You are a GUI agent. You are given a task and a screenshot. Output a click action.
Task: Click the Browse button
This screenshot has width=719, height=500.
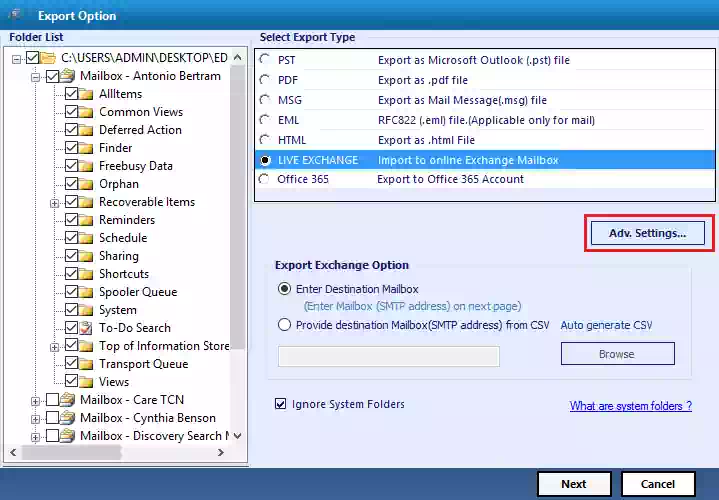click(618, 354)
